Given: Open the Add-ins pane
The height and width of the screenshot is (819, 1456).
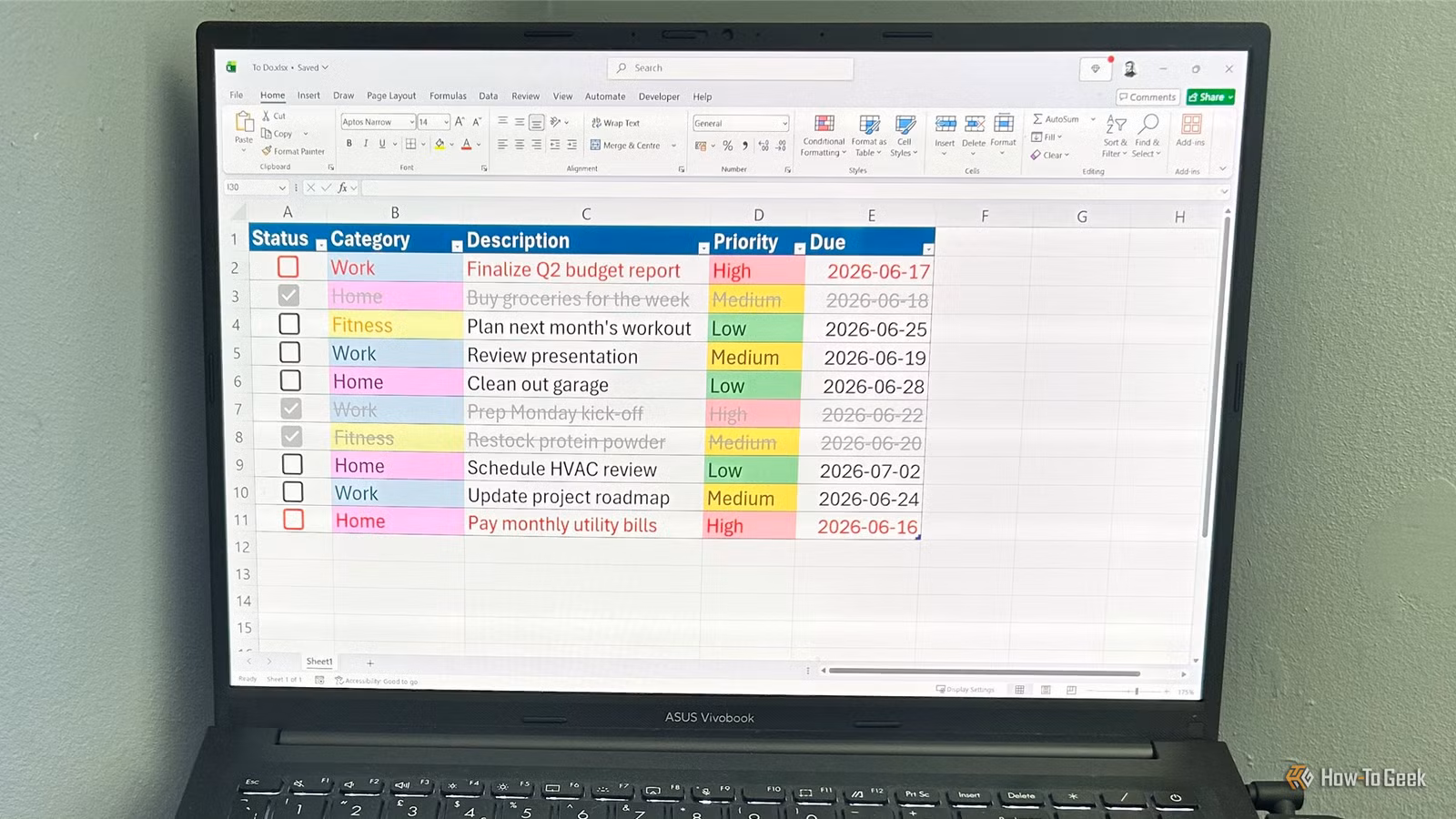Looking at the screenshot, I should 1190,130.
